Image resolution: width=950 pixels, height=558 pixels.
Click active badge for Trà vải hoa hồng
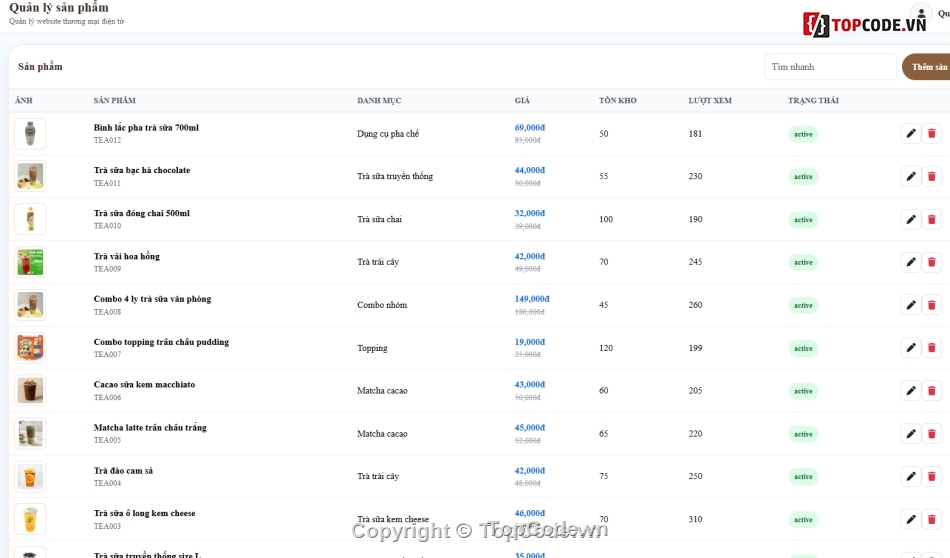click(803, 262)
